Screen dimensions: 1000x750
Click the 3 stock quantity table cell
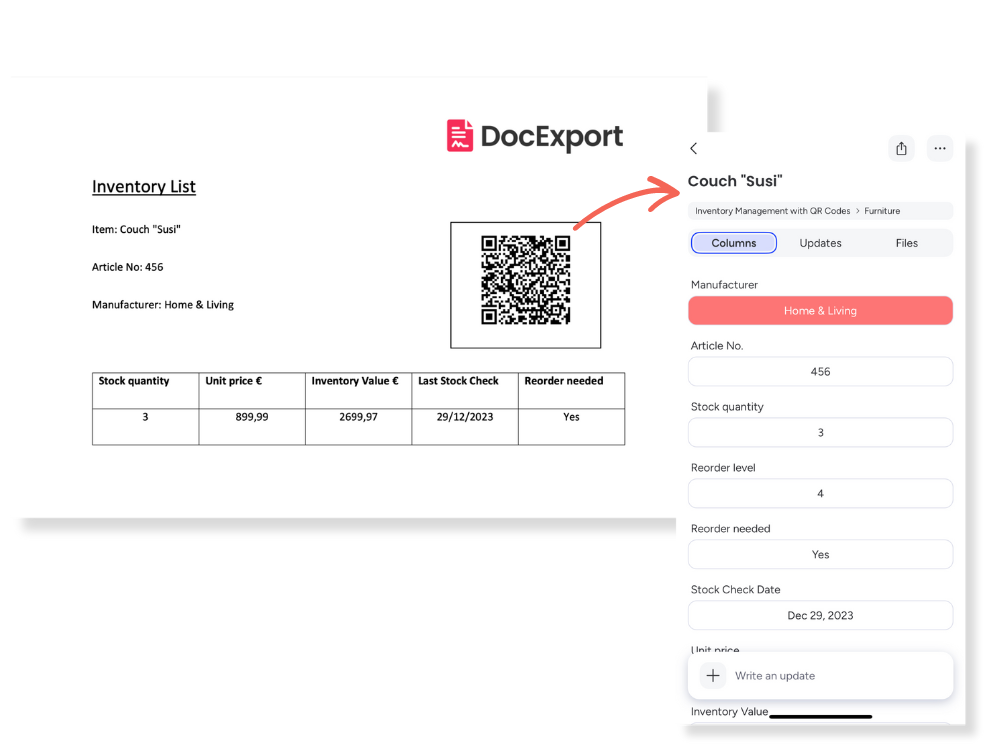145,426
